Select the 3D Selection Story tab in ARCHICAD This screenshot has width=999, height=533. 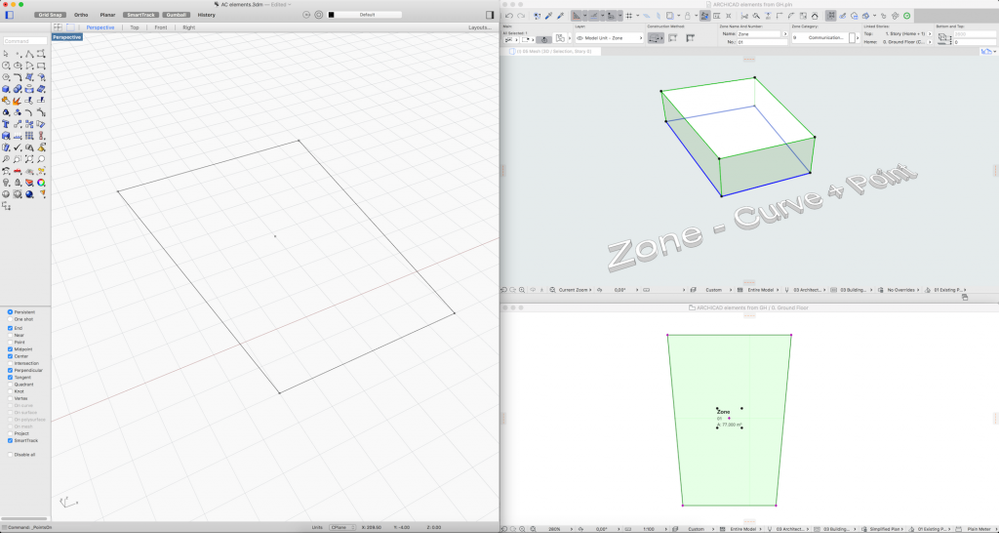click(x=554, y=50)
